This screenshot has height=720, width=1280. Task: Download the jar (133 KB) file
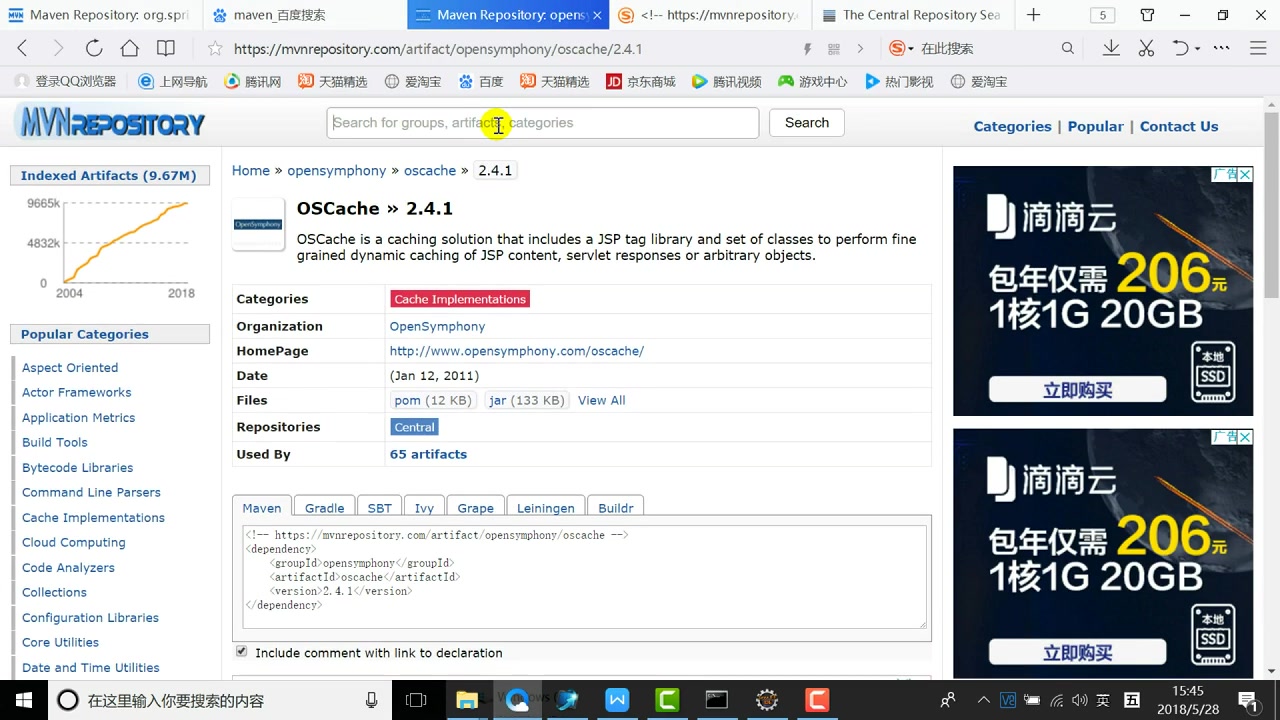click(x=526, y=400)
